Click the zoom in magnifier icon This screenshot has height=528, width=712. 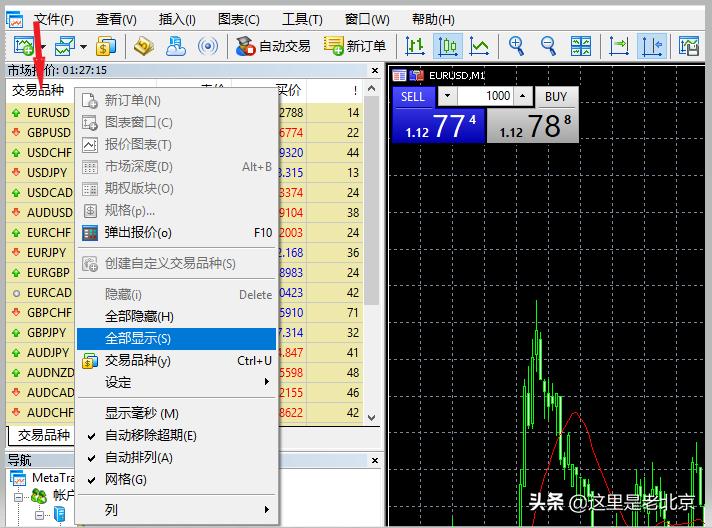(516, 45)
